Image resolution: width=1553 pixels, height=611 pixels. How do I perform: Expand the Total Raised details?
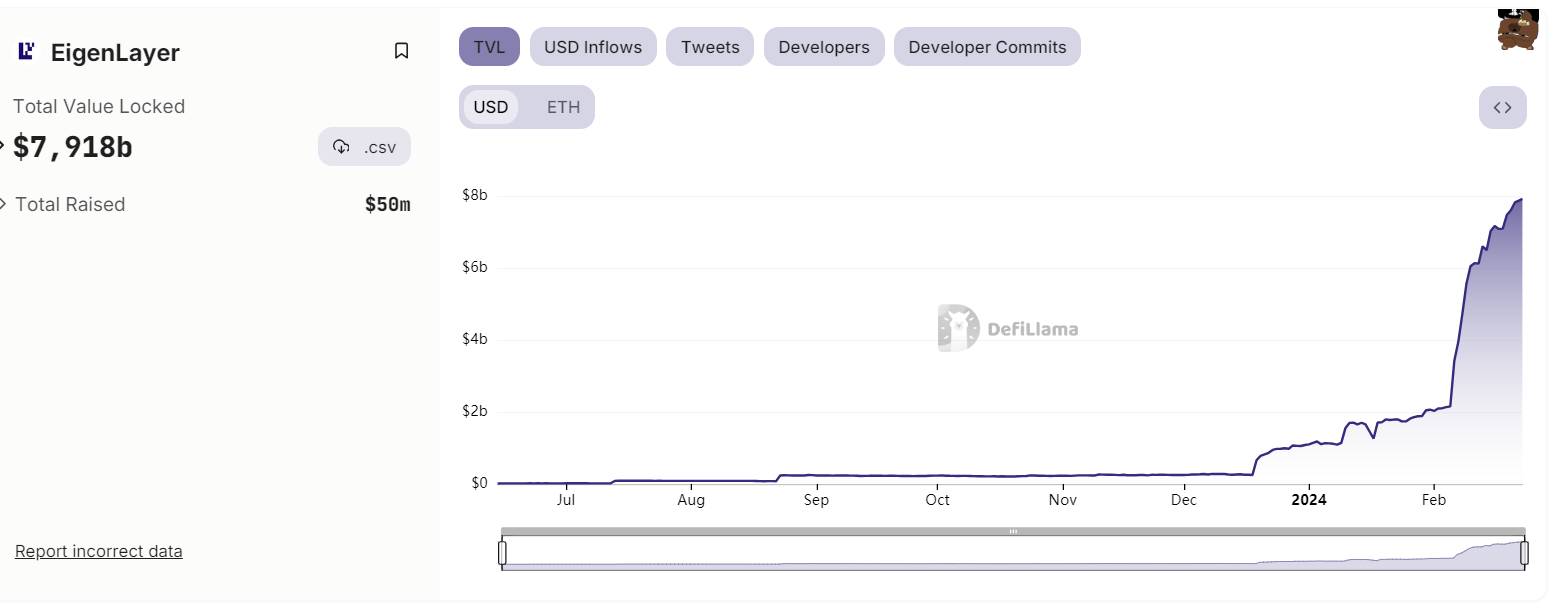(x=4, y=204)
